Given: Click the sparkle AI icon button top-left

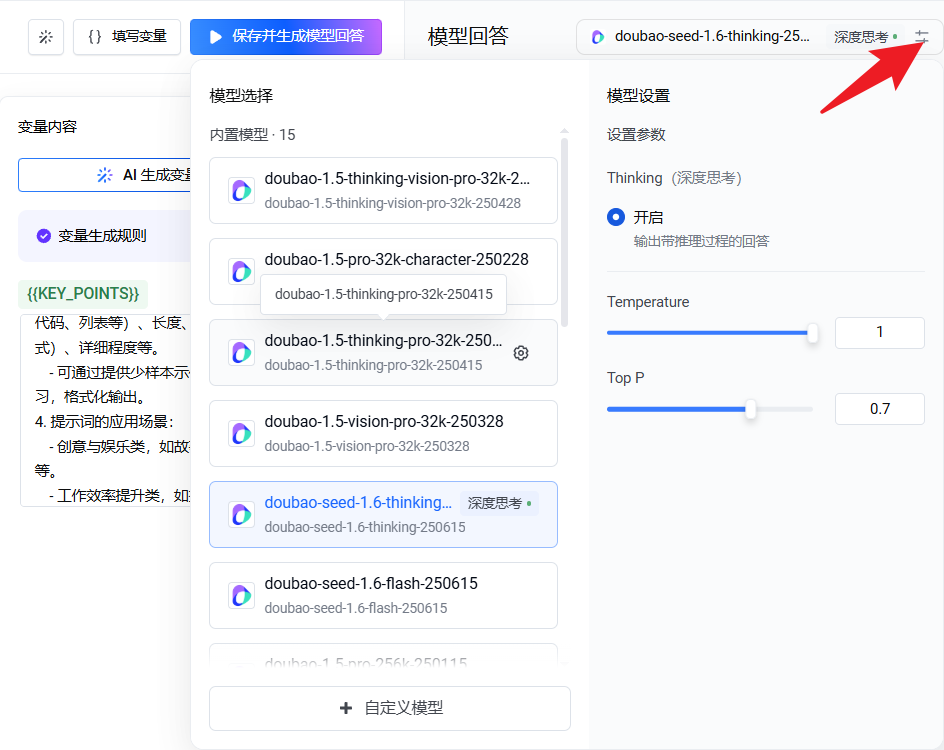Looking at the screenshot, I should (x=46, y=37).
